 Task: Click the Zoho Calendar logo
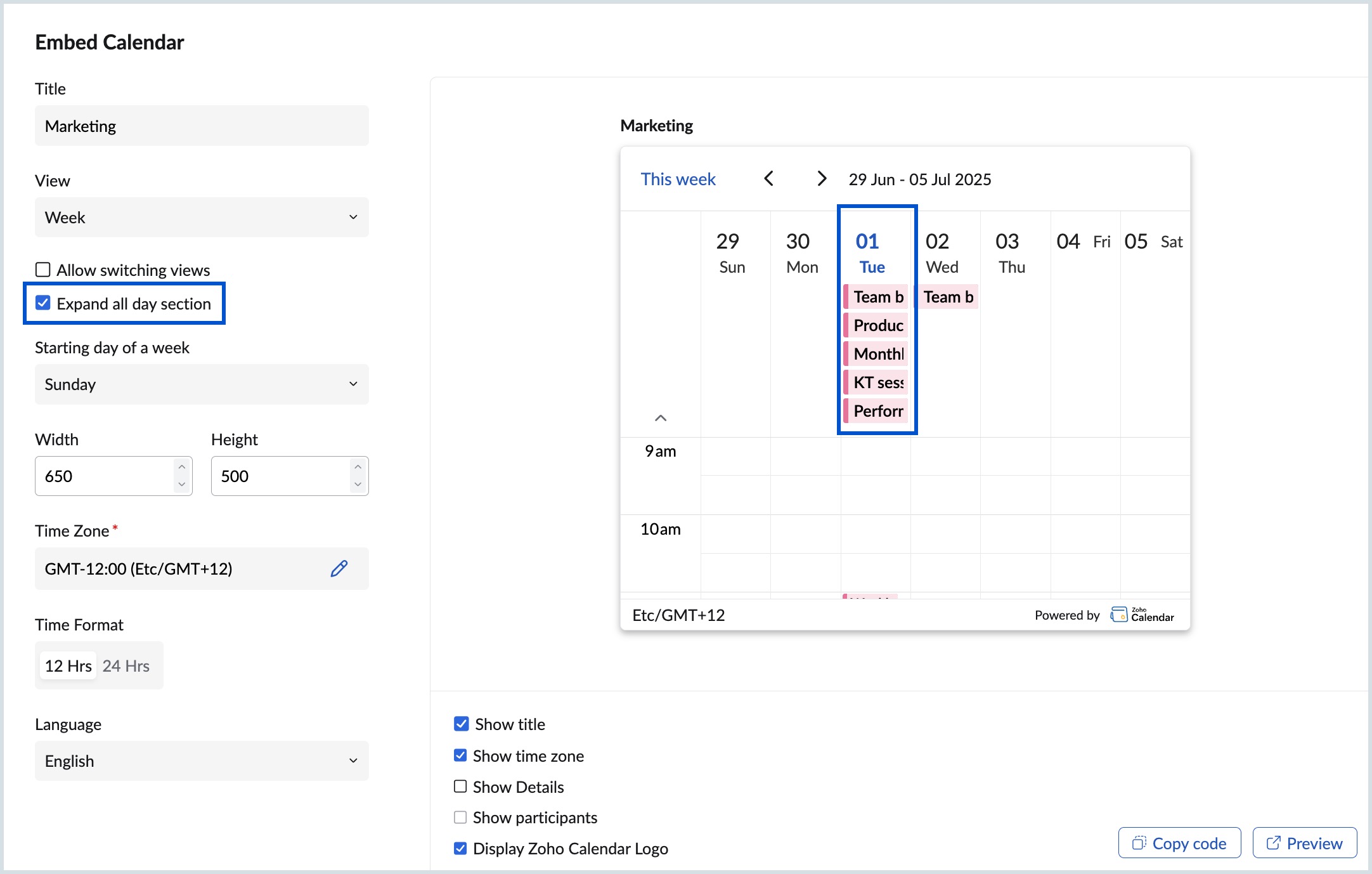(x=1142, y=615)
